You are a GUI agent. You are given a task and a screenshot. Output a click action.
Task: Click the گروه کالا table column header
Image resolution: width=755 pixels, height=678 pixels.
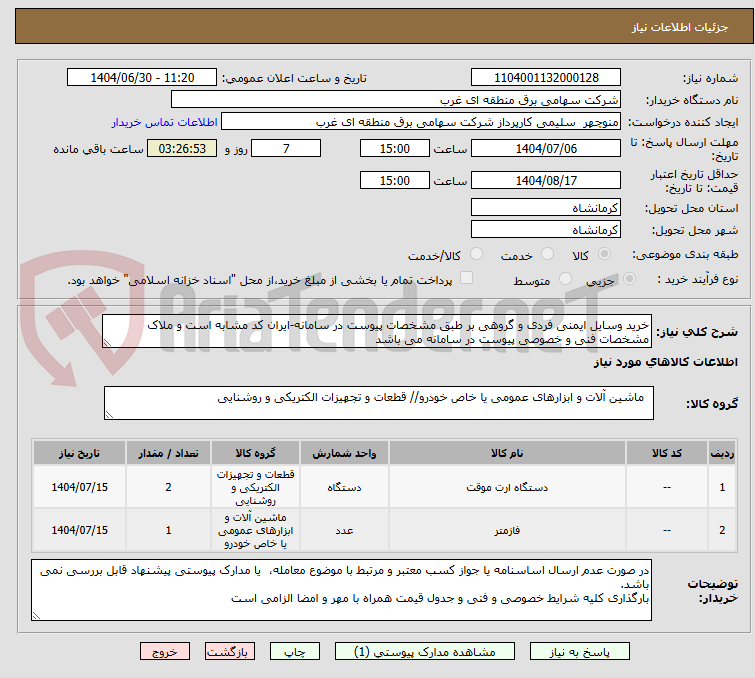[256, 453]
